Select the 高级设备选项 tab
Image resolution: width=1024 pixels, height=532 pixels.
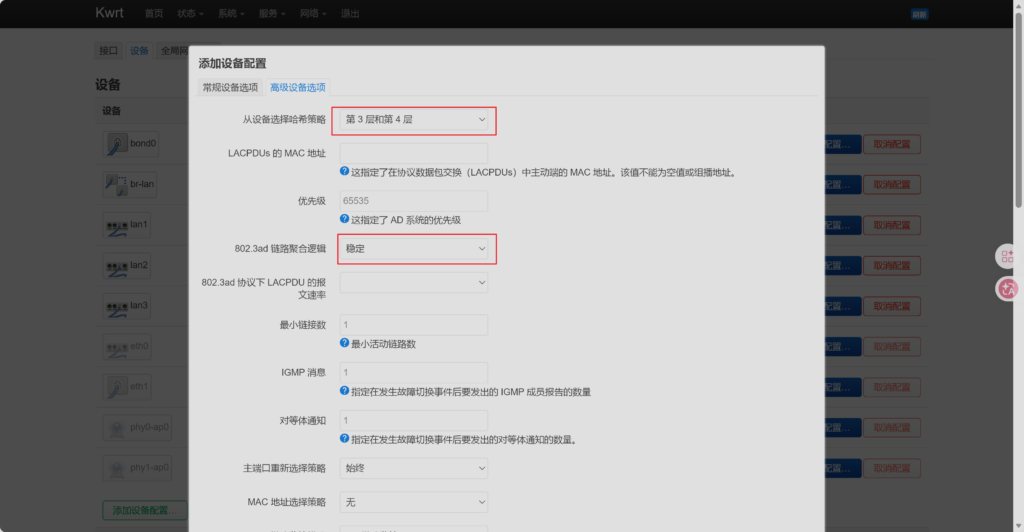(297, 88)
